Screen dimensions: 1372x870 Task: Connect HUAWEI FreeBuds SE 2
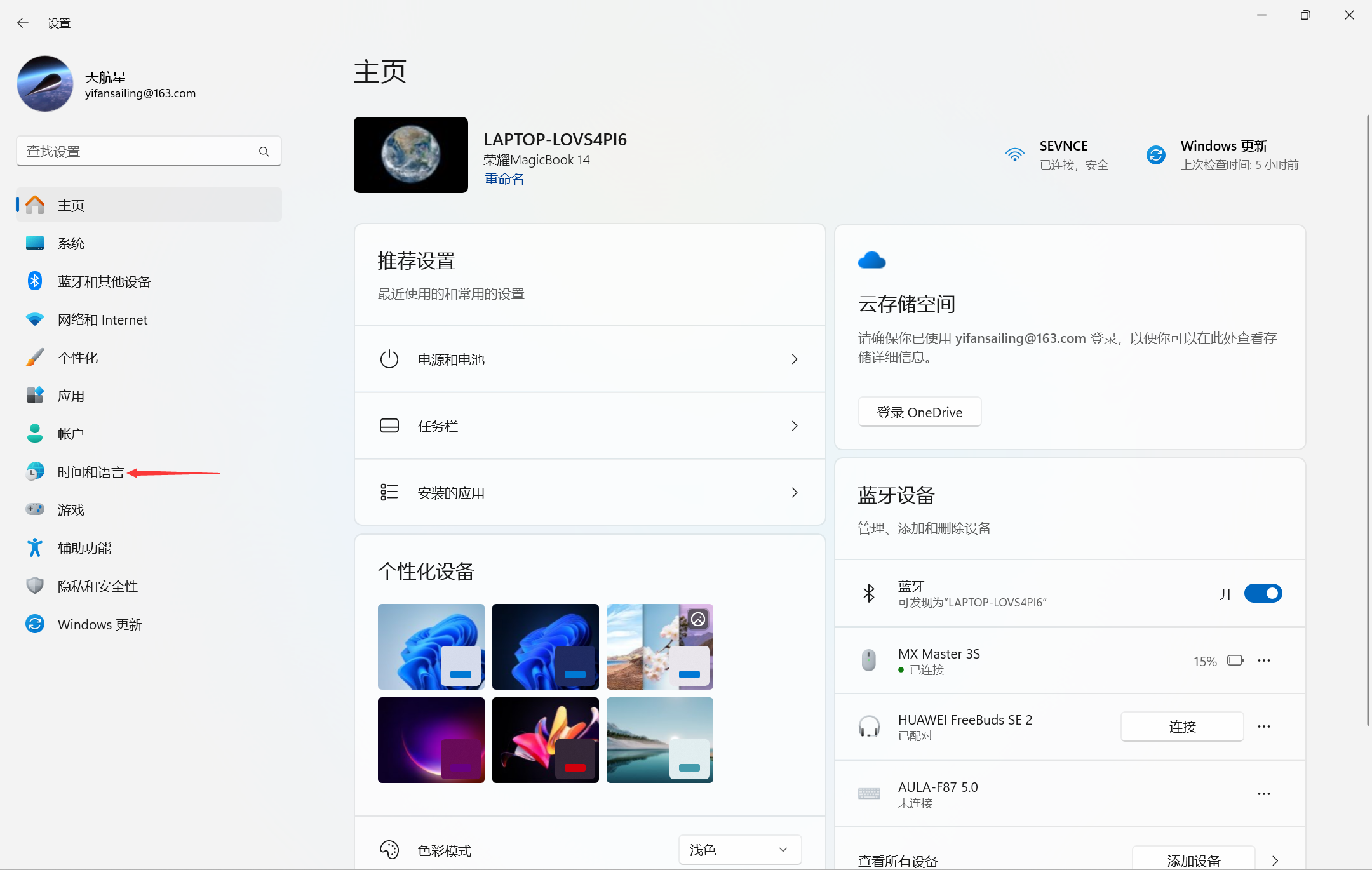[1181, 726]
